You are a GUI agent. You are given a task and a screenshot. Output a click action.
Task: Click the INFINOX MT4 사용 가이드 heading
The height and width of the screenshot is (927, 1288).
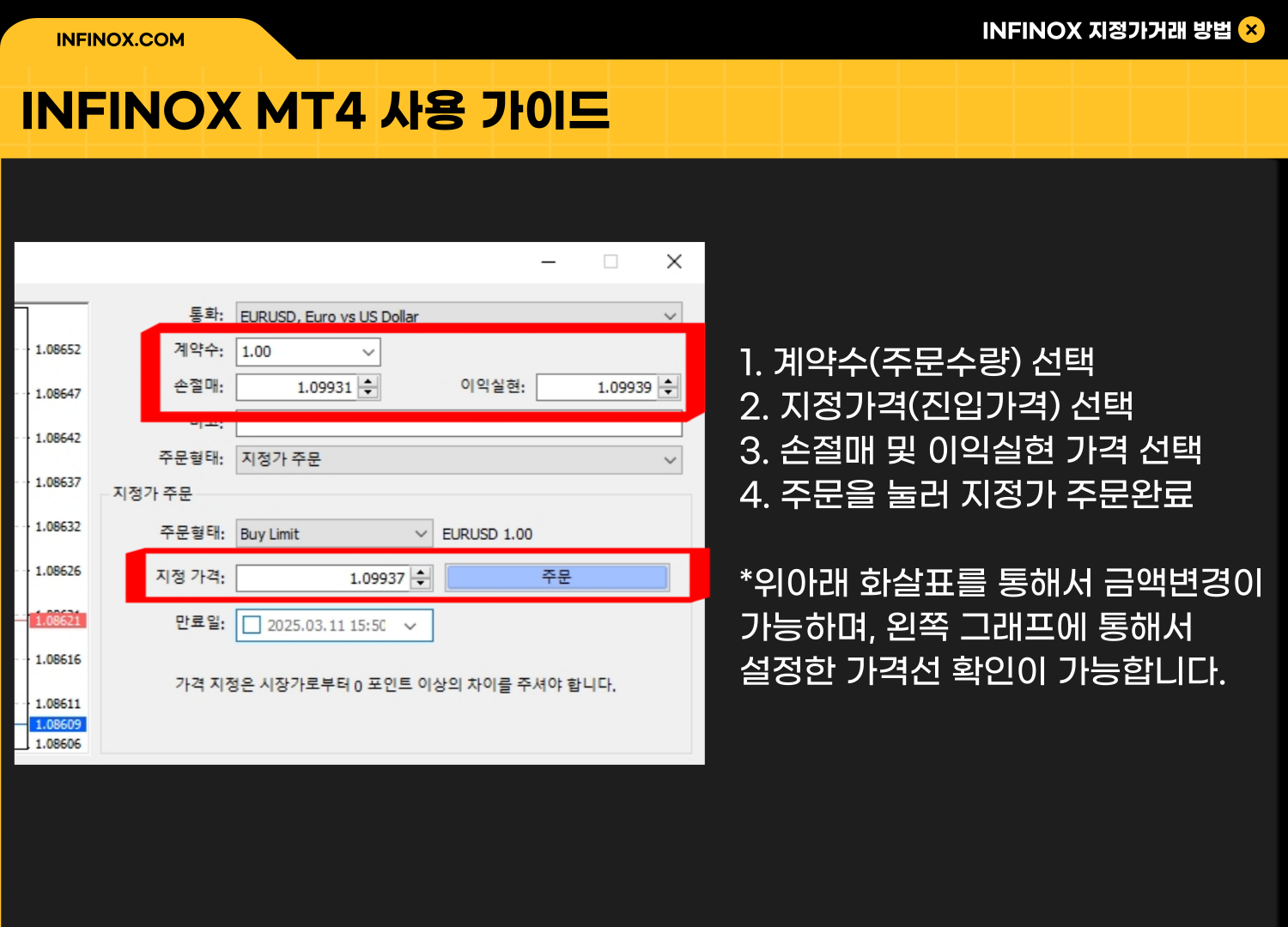click(315, 111)
